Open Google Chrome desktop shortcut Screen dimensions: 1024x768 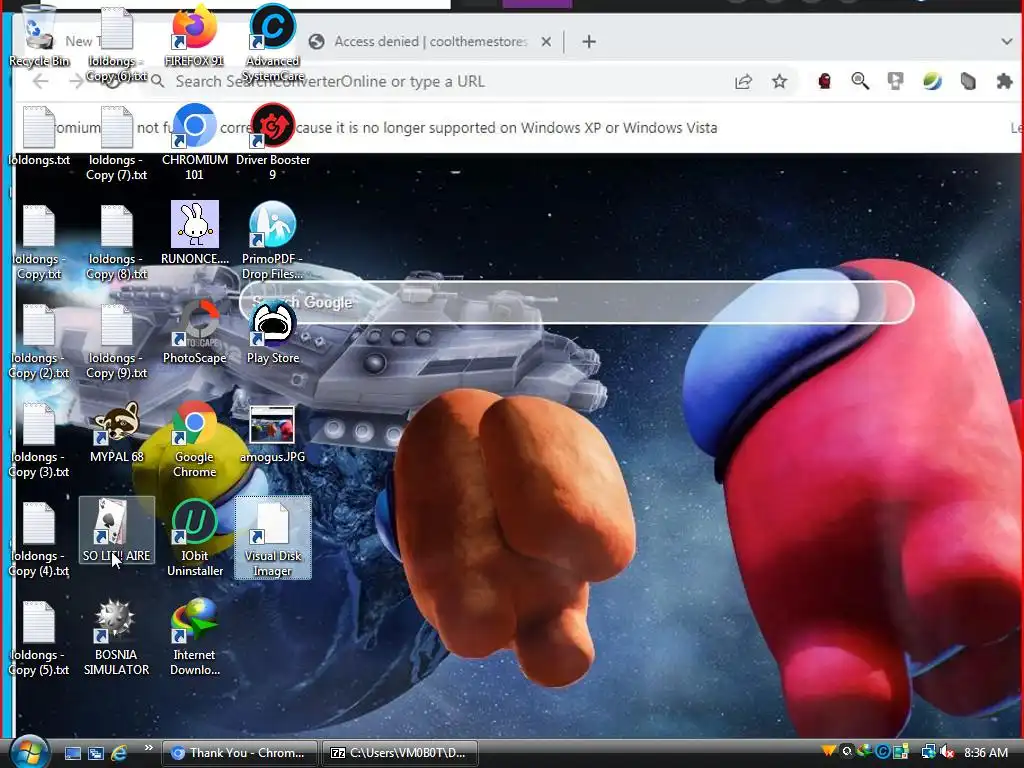point(194,439)
